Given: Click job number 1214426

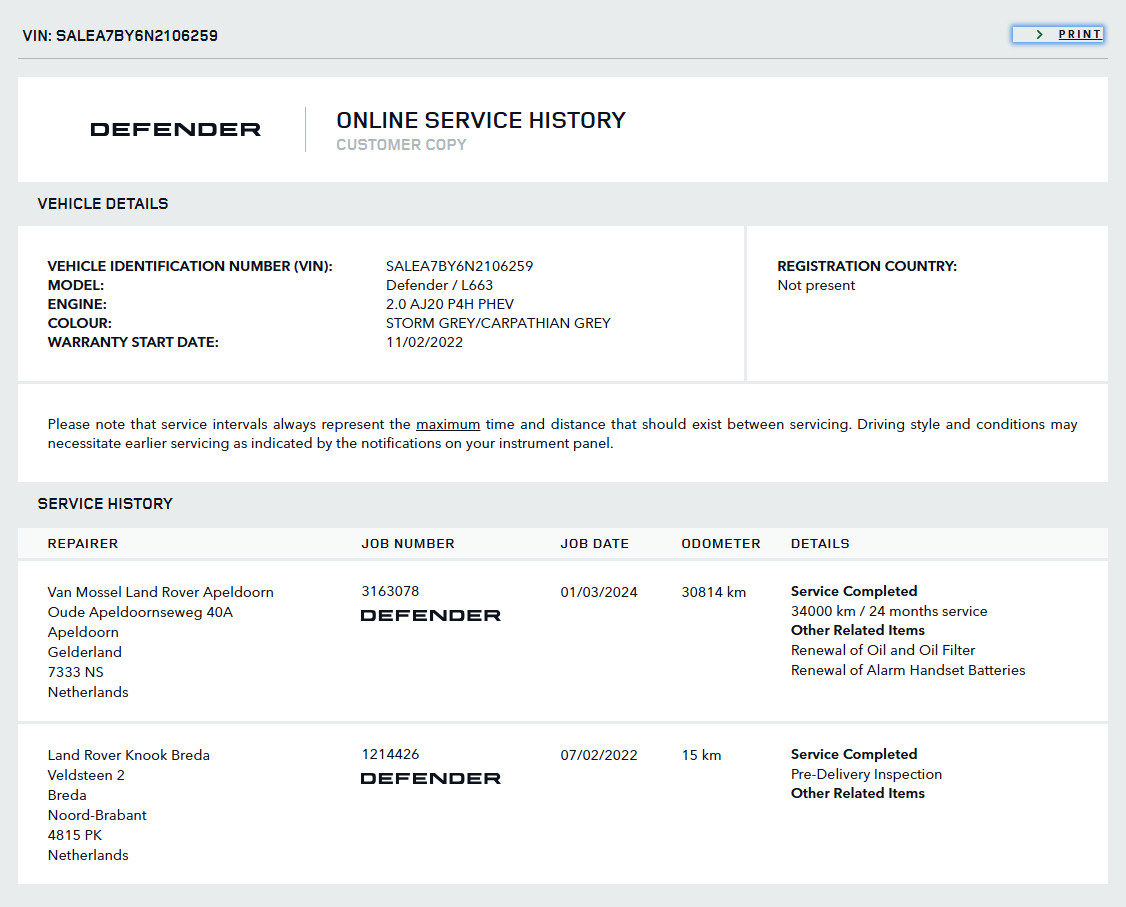Looking at the screenshot, I should (x=390, y=754).
